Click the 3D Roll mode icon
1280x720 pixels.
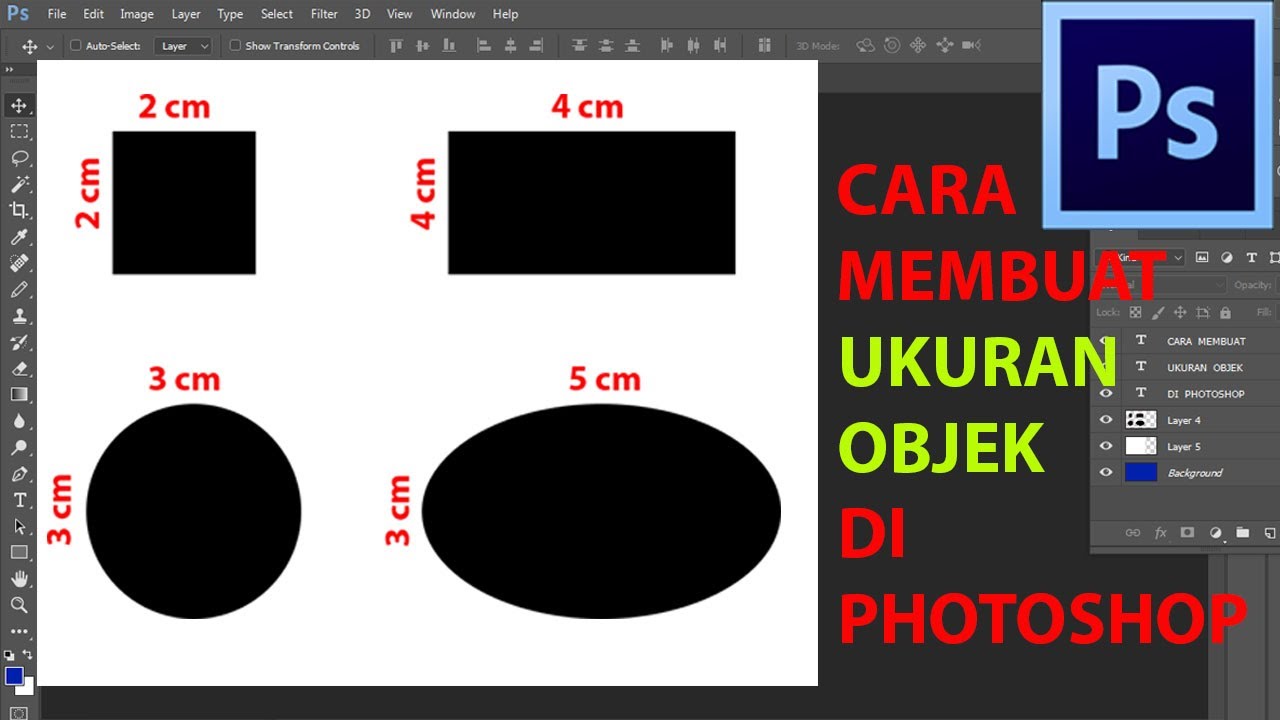point(892,45)
